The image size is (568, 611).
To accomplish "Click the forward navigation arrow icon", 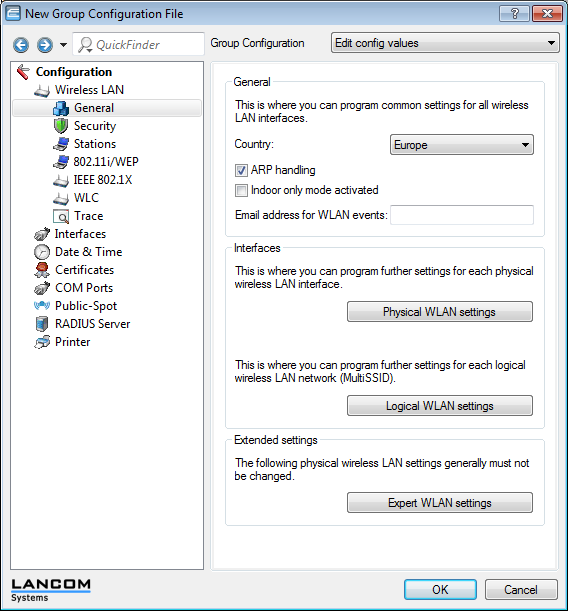I will pos(45,45).
